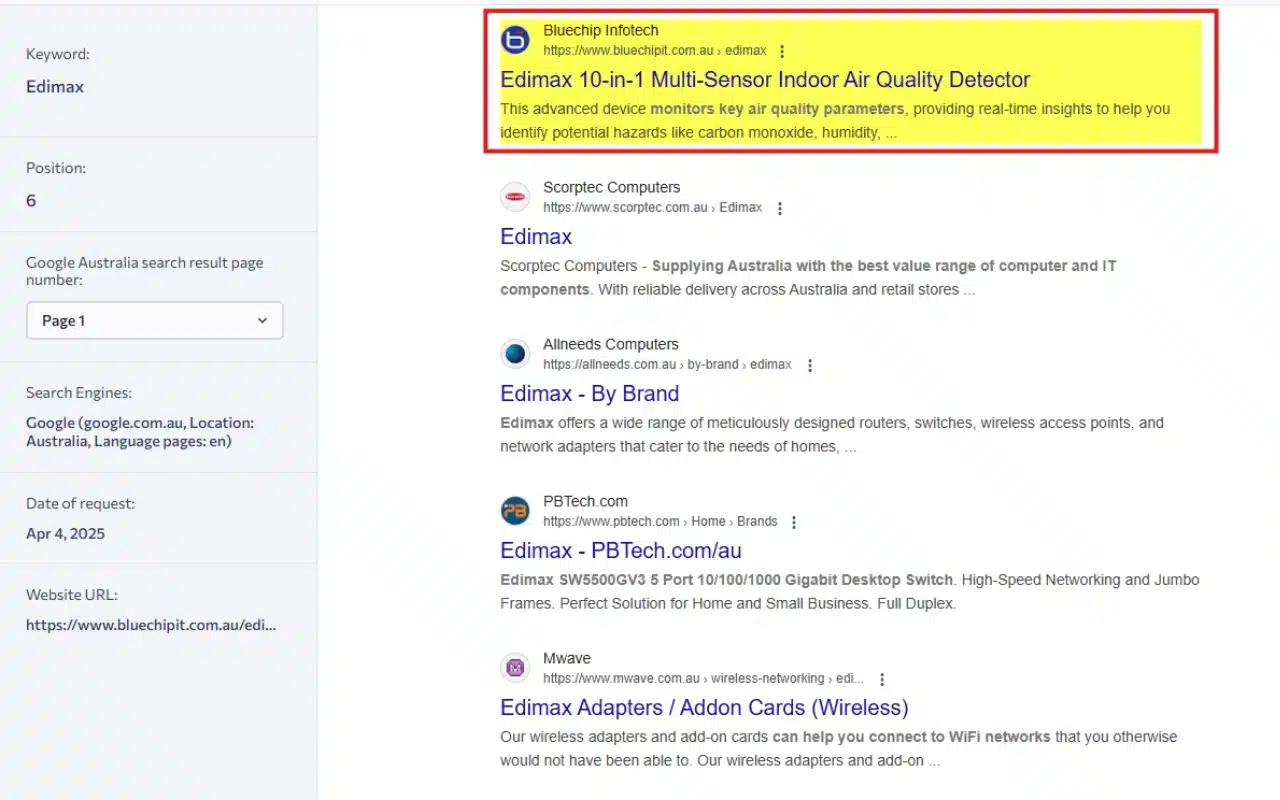Viewport: 1280px width, 800px height.
Task: Click the Scorptec Computers favicon
Action: click(515, 197)
